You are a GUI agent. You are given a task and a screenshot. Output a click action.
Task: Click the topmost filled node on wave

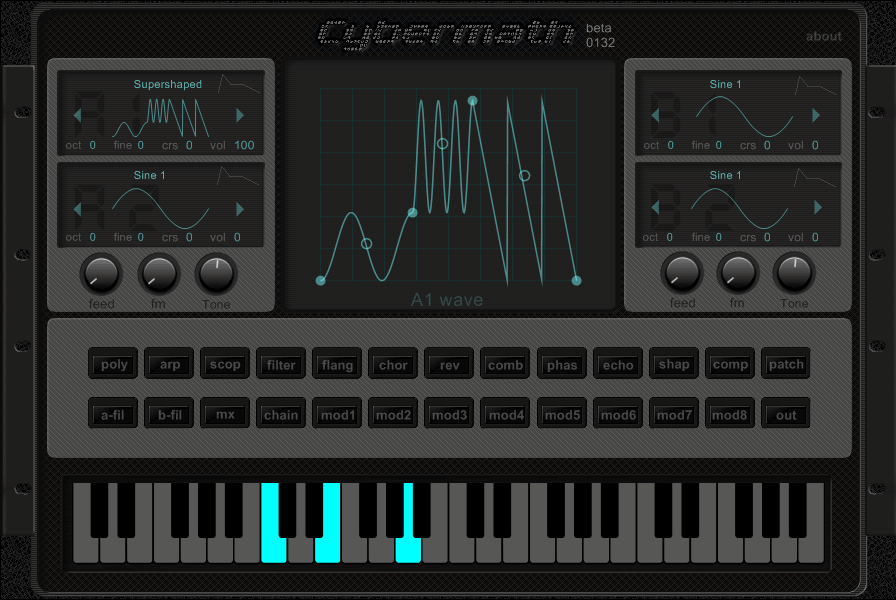(x=473, y=101)
